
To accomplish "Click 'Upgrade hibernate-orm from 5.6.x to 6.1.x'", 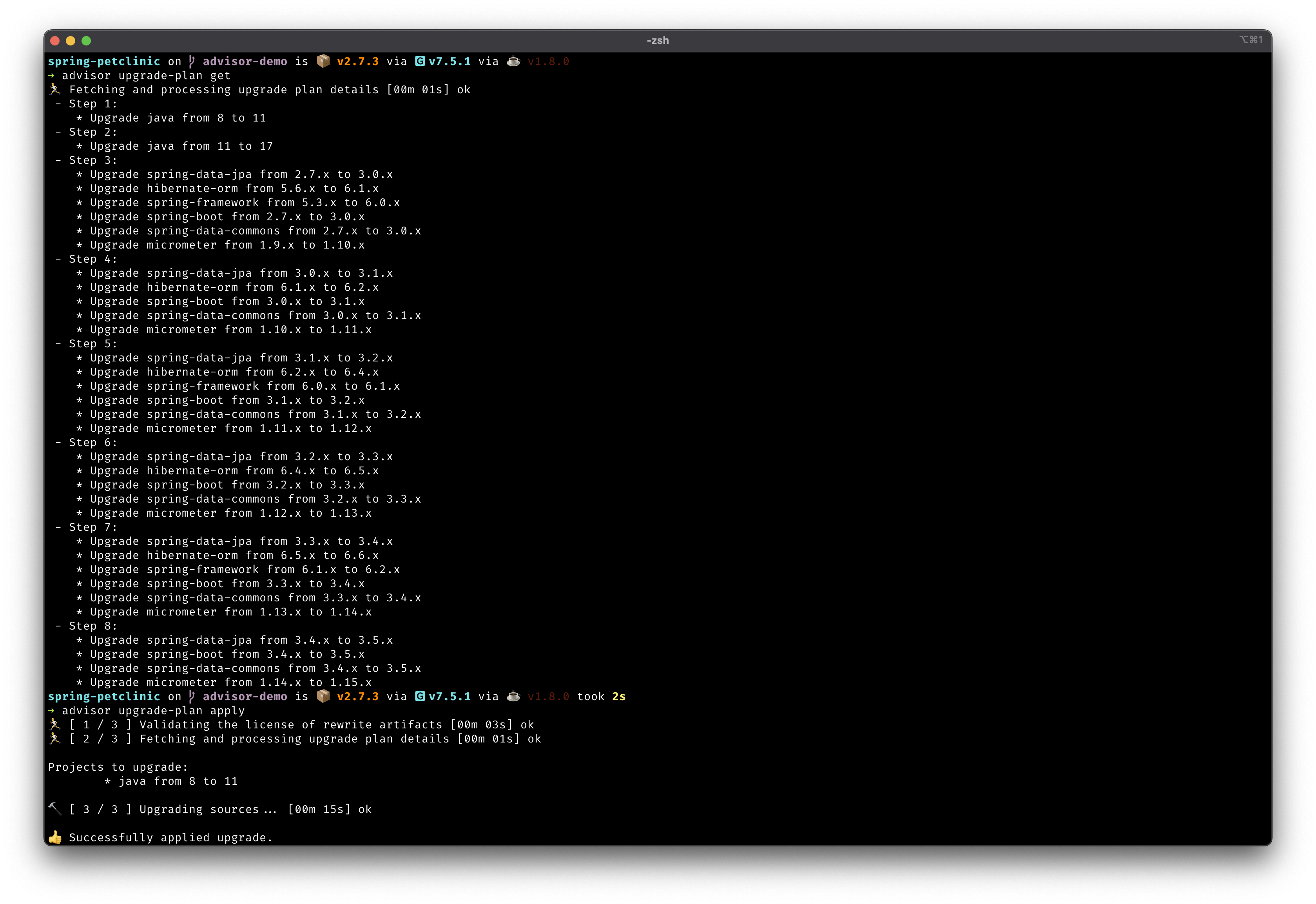I will coord(234,189).
